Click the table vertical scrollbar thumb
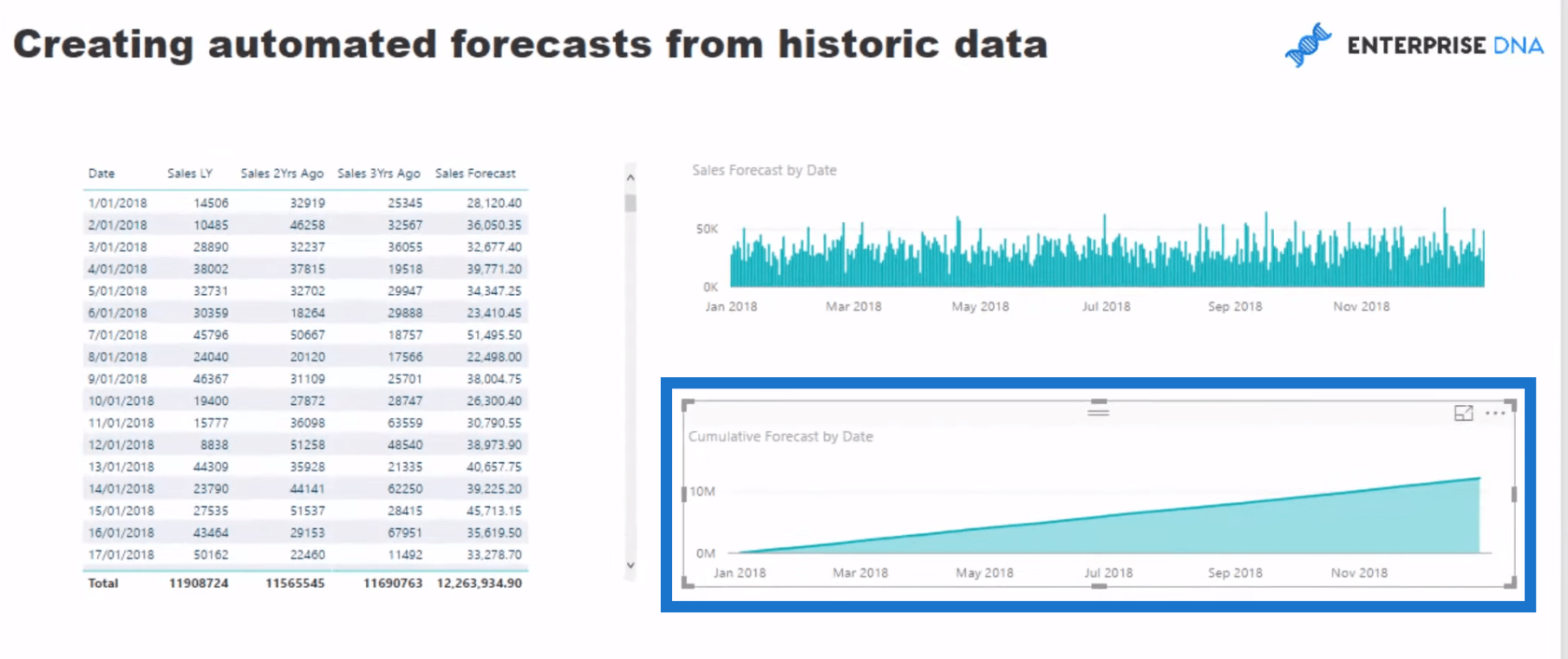The image size is (1568, 659). click(630, 203)
